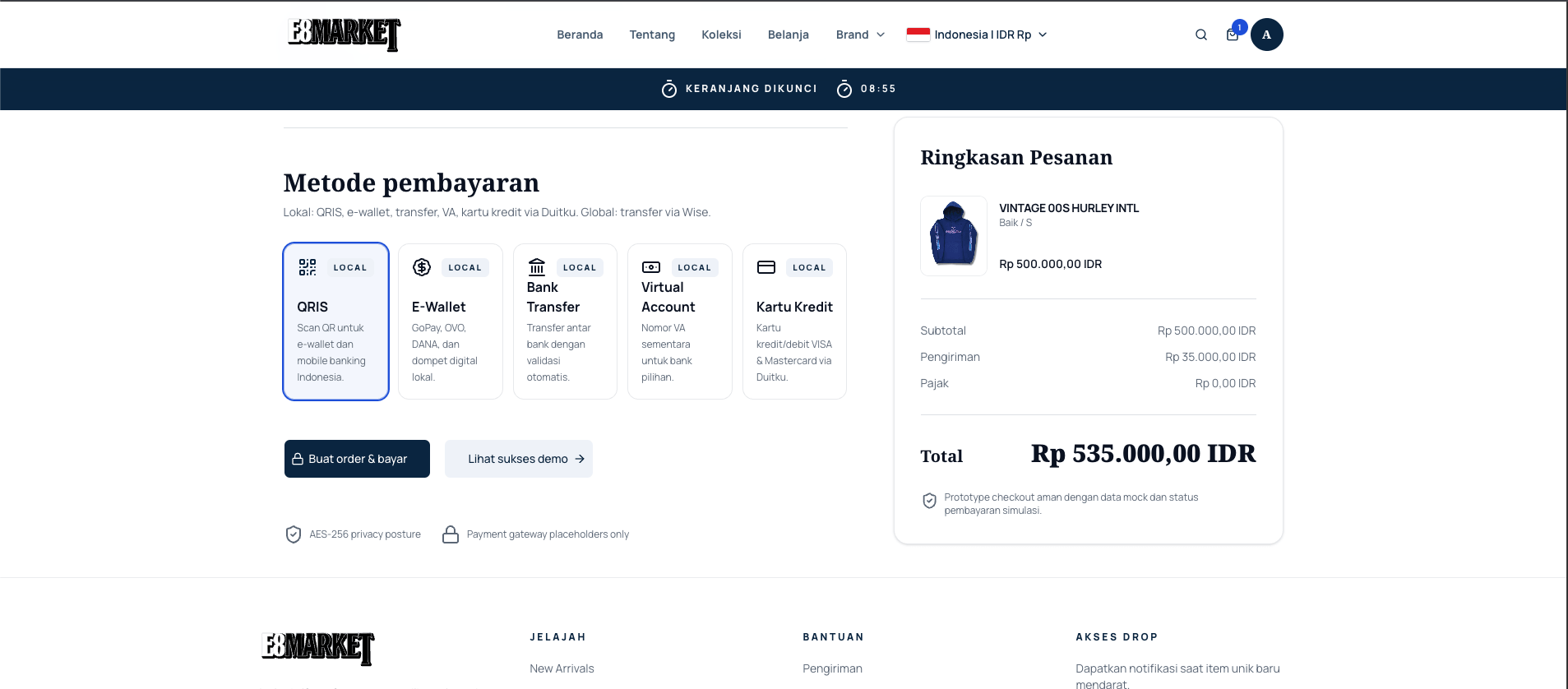Viewport: 1568px width, 689px height.
Task: Click the total Rp 535.000,00 IDR amount
Action: [x=1143, y=453]
